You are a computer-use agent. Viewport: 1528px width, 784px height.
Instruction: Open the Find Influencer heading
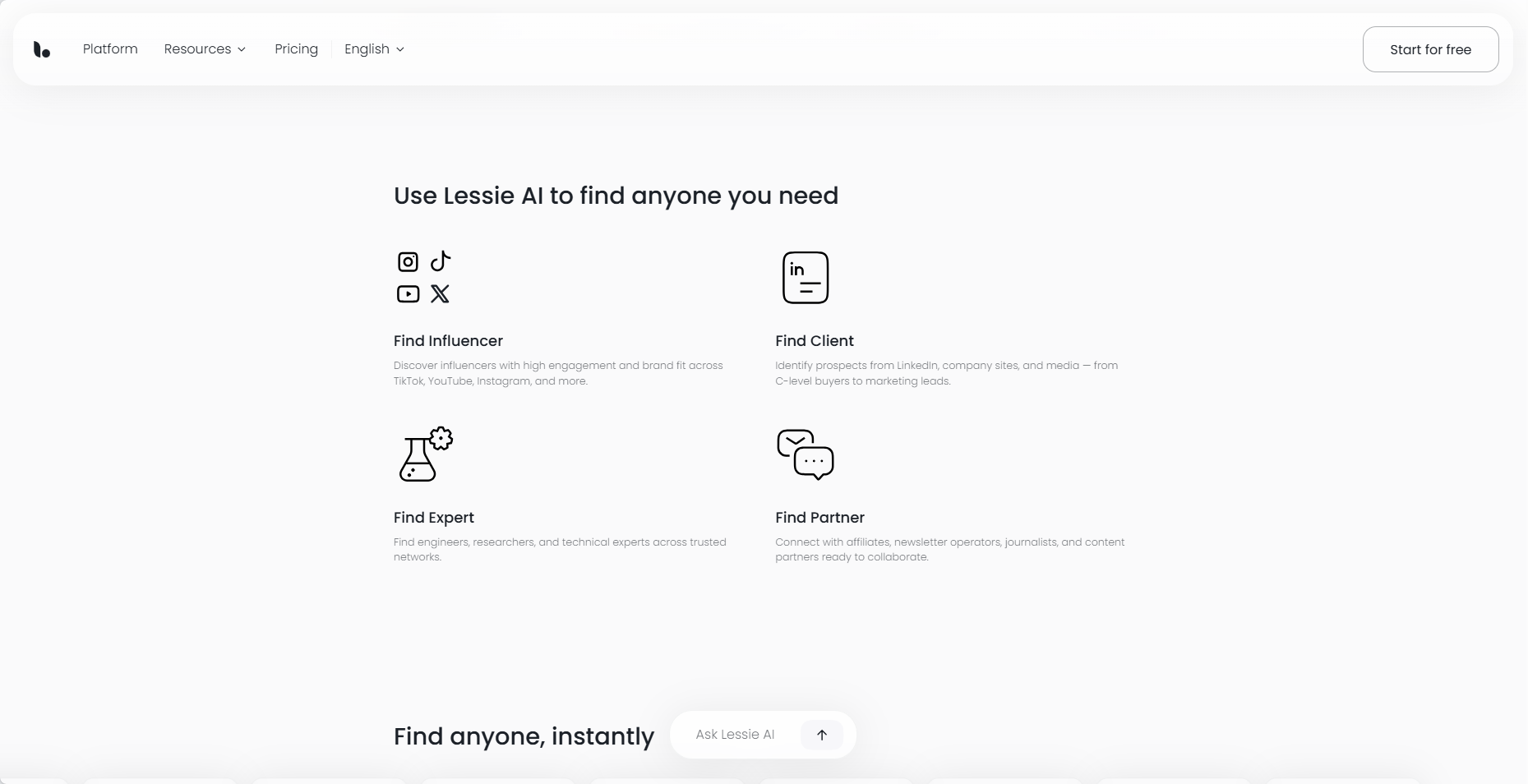[x=448, y=341]
